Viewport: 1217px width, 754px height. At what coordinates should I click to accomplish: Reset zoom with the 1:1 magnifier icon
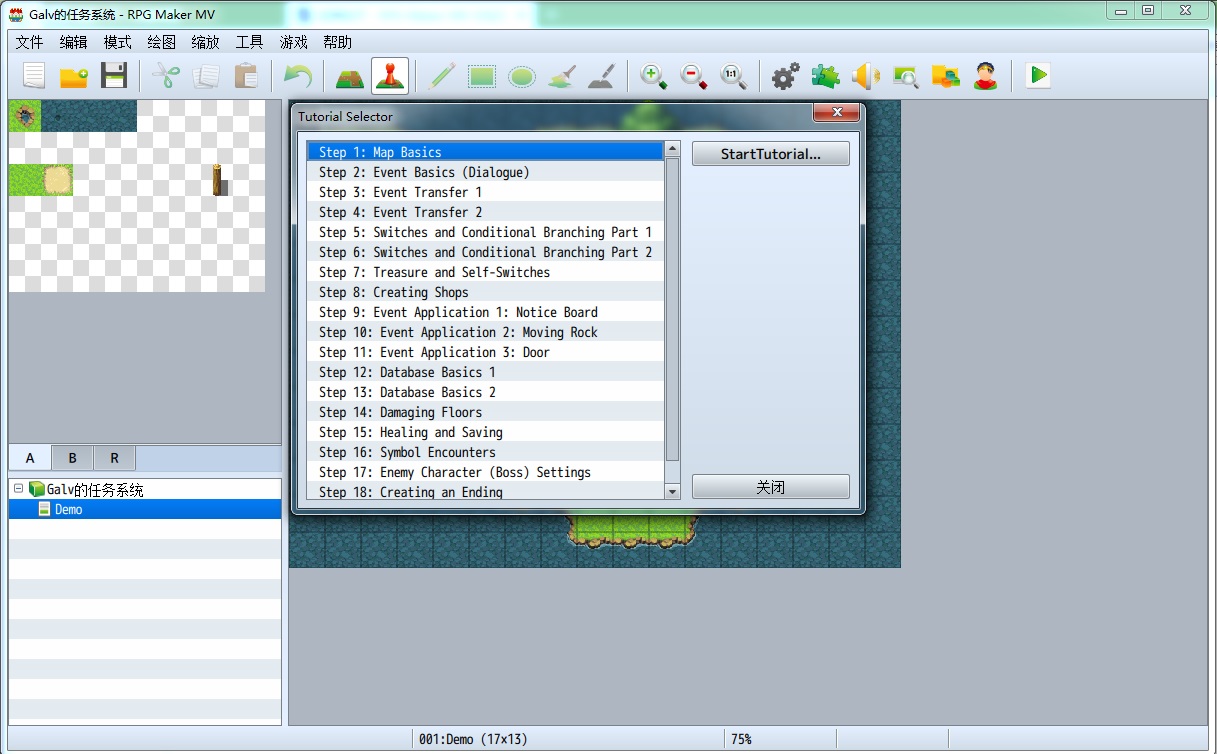click(x=733, y=76)
